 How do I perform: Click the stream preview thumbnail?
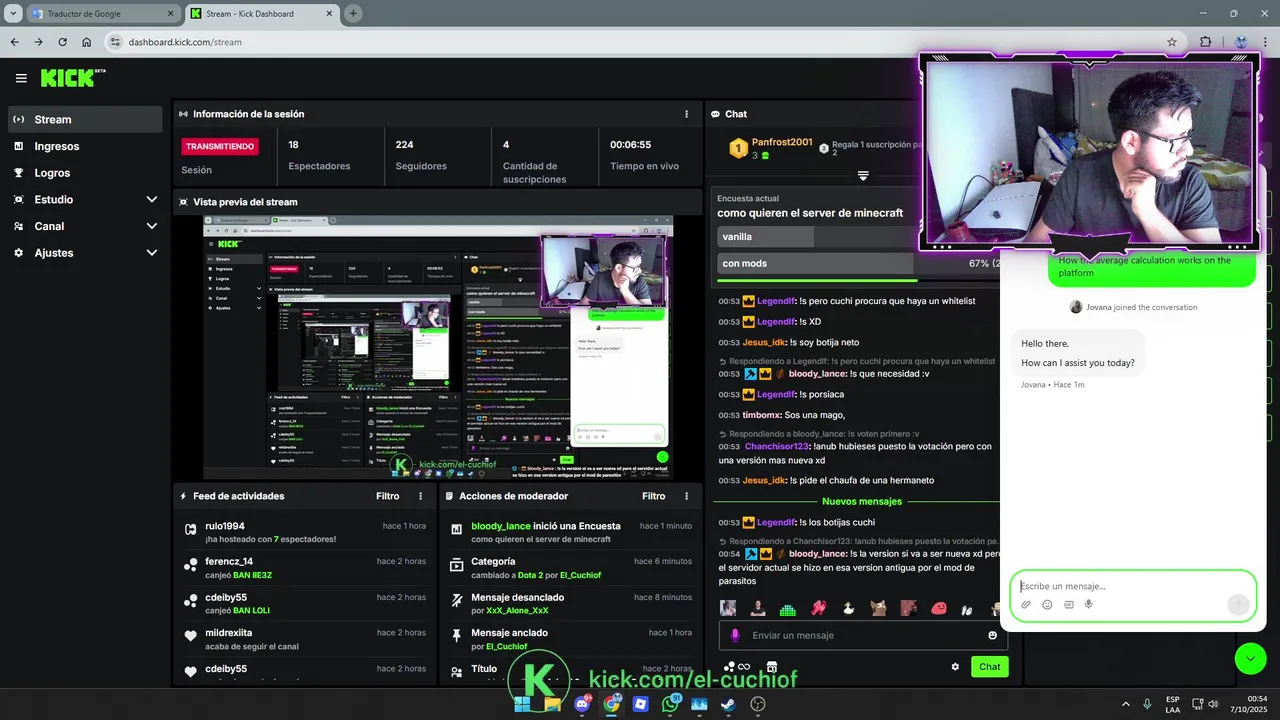(438, 346)
